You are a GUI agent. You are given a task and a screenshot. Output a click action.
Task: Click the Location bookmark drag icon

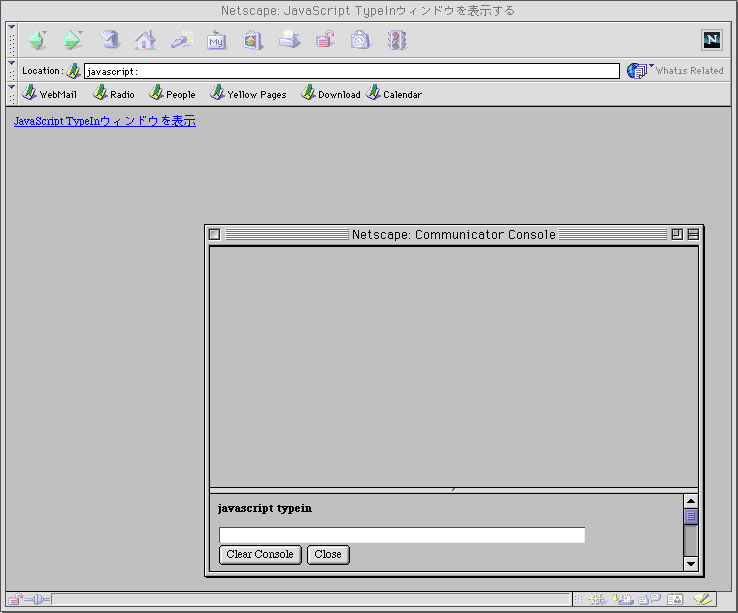click(73, 71)
